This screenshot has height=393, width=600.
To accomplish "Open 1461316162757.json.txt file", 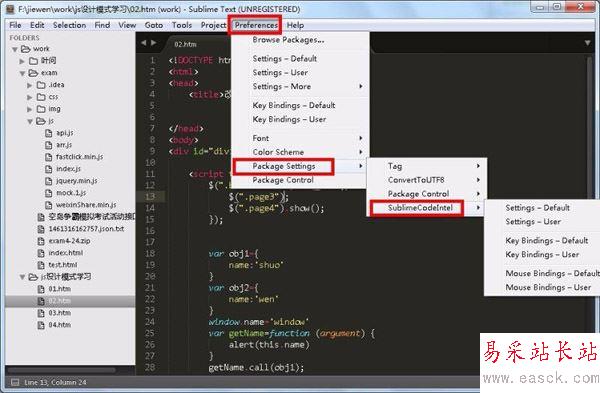I will point(86,229).
